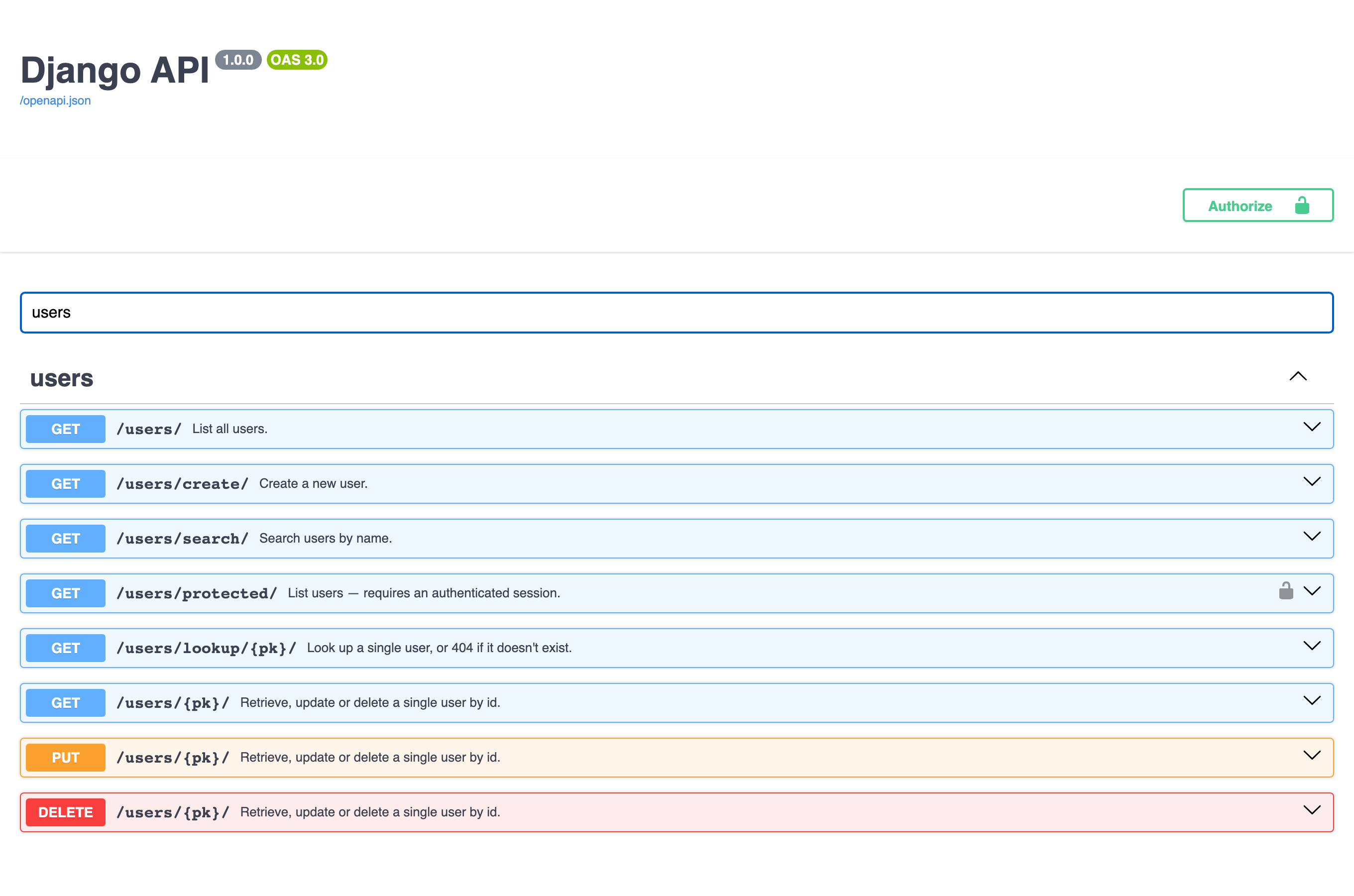The image size is (1354, 896).
Task: Click the 'Create a new user.' description
Action: coord(313,484)
